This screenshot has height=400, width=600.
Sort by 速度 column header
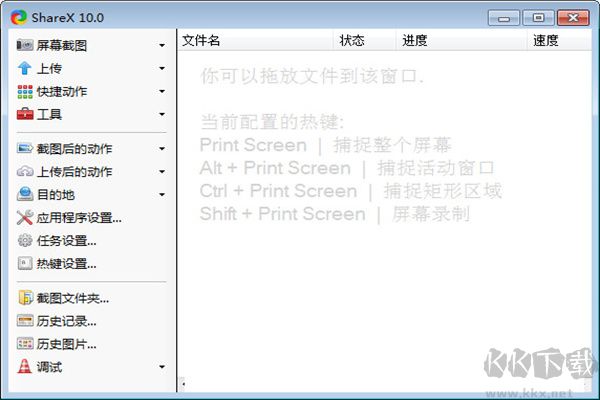[x=559, y=40]
